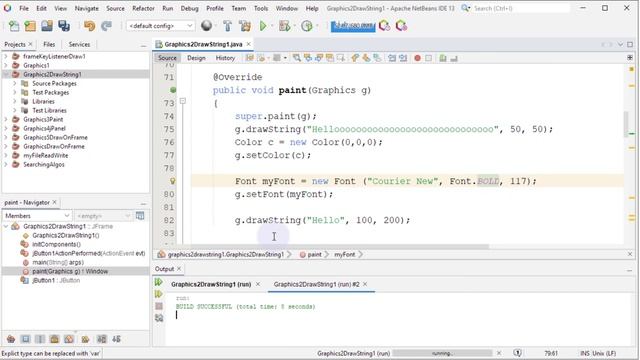Expand the Libraries folder node
This screenshot has height=360, width=640.
15,101
